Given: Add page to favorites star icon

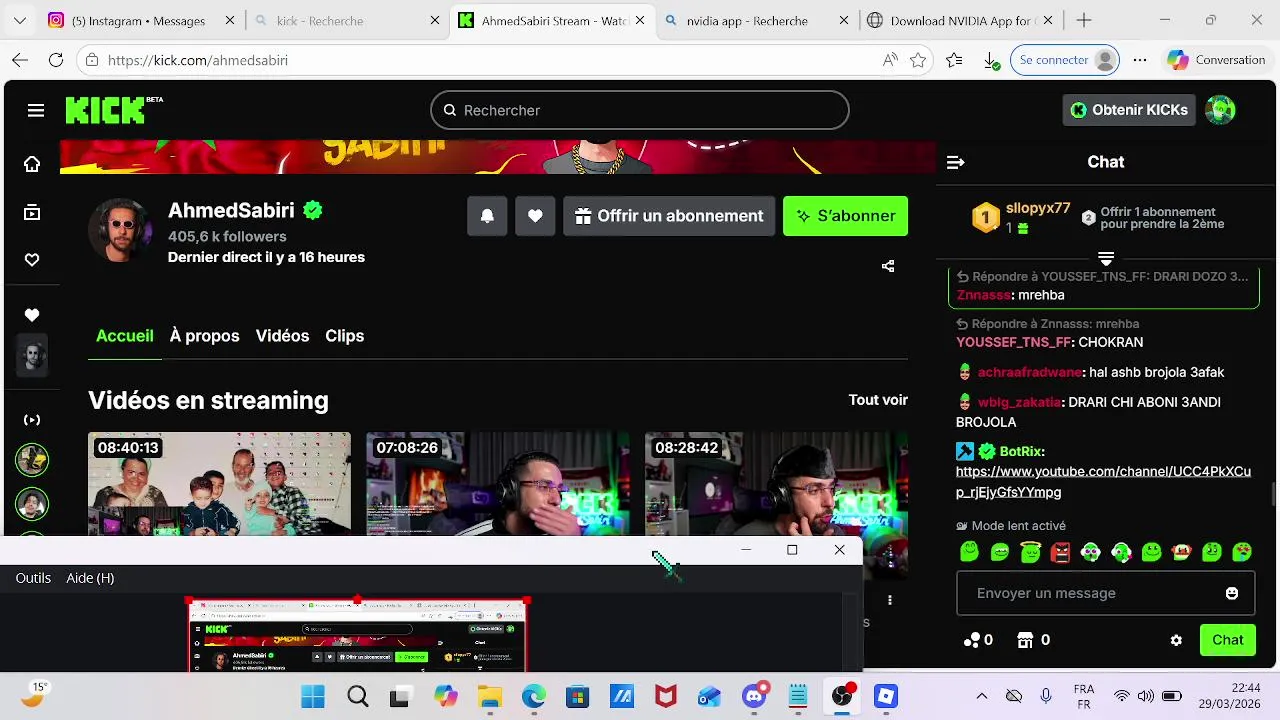Looking at the screenshot, I should 918,60.
